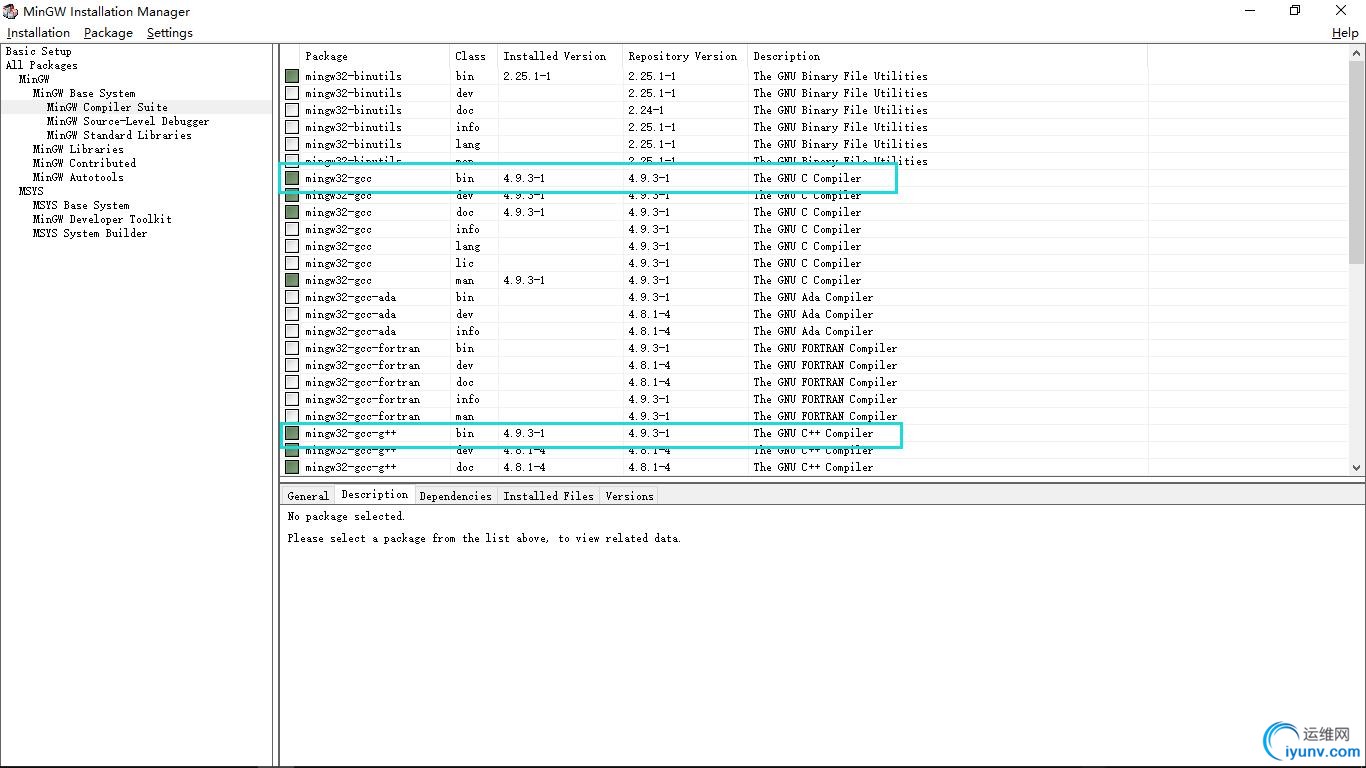Sort by the Package column header
This screenshot has width=1366, height=768.
[x=374, y=56]
